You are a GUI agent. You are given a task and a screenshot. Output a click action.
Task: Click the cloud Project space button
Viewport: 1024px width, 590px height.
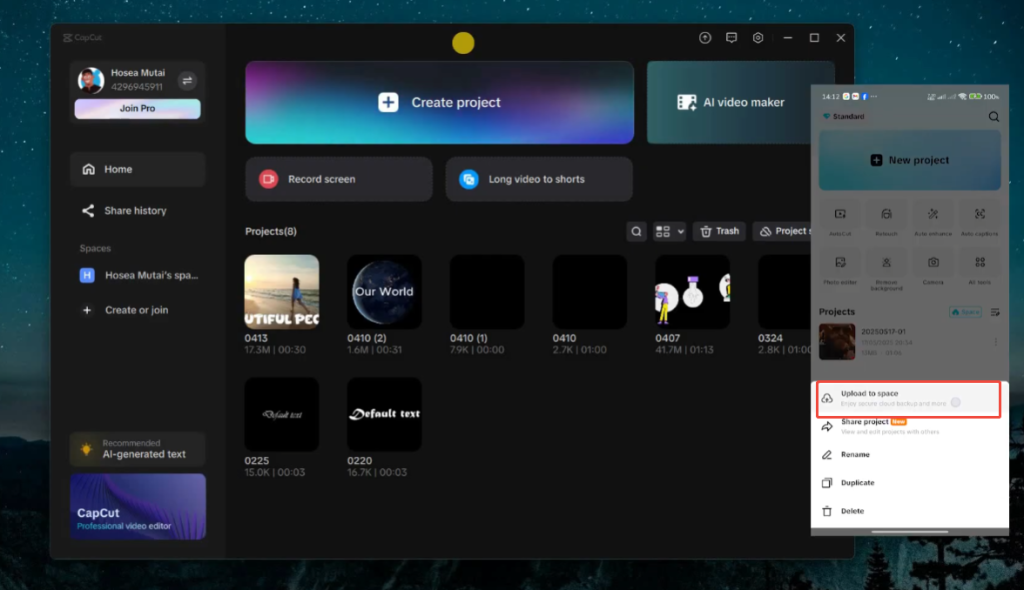783,231
